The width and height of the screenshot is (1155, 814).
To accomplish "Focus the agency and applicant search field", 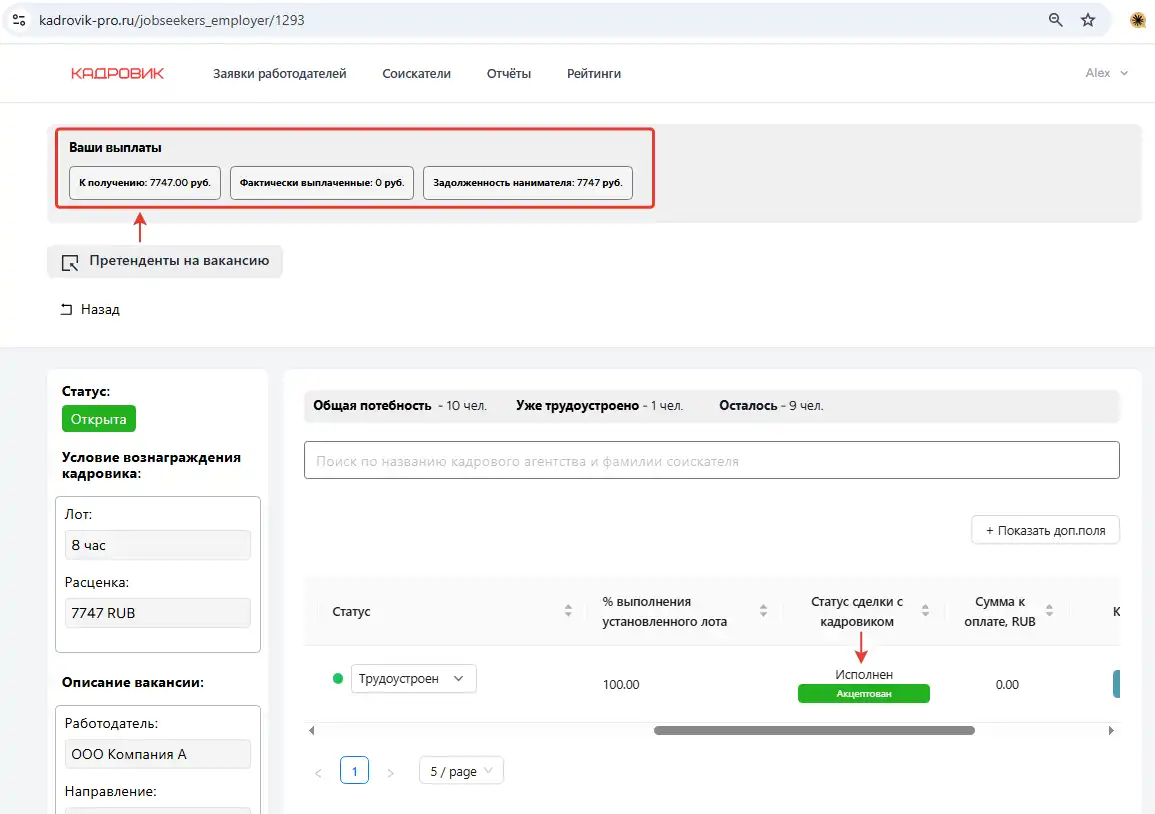I will click(711, 461).
